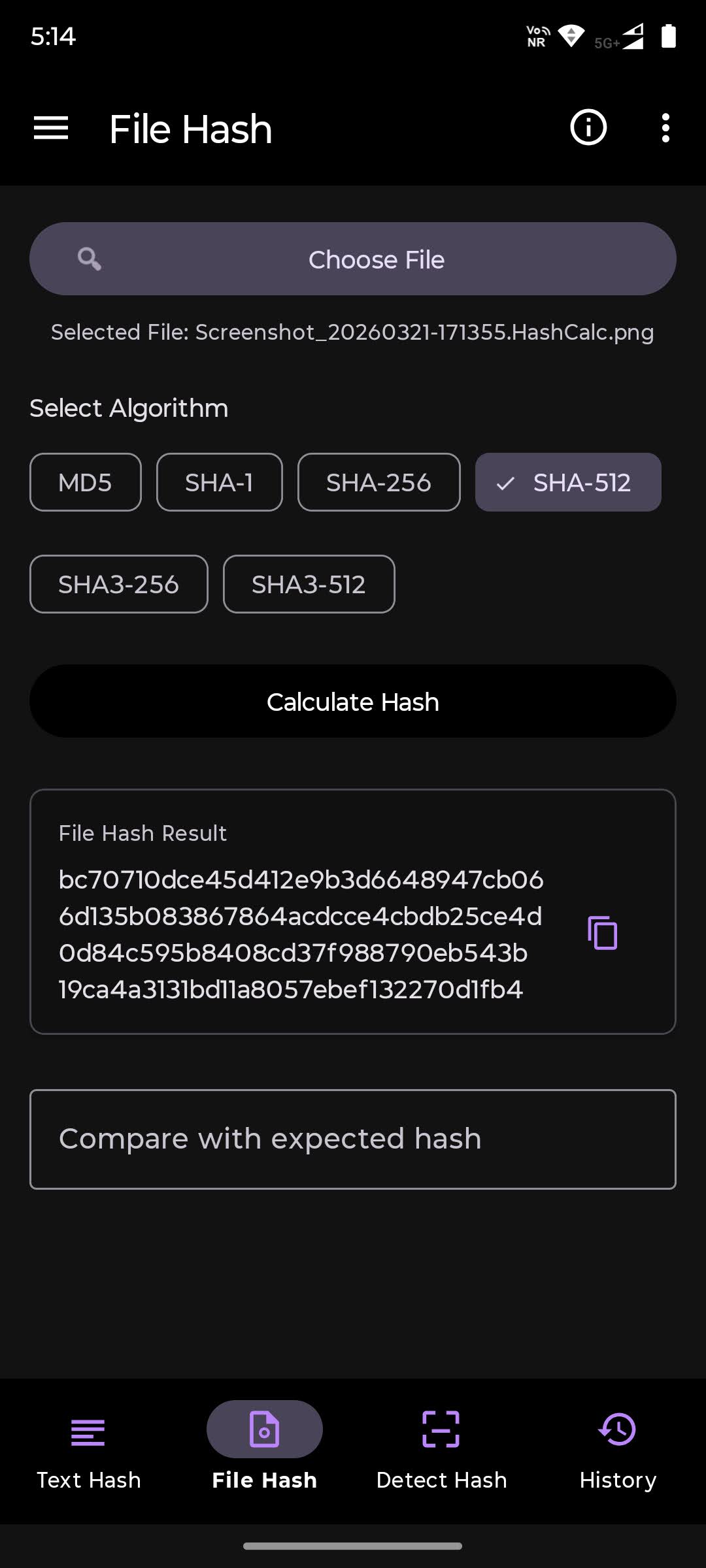This screenshot has width=706, height=1568.
Task: Copy the file hash result
Action: pyautogui.click(x=603, y=933)
